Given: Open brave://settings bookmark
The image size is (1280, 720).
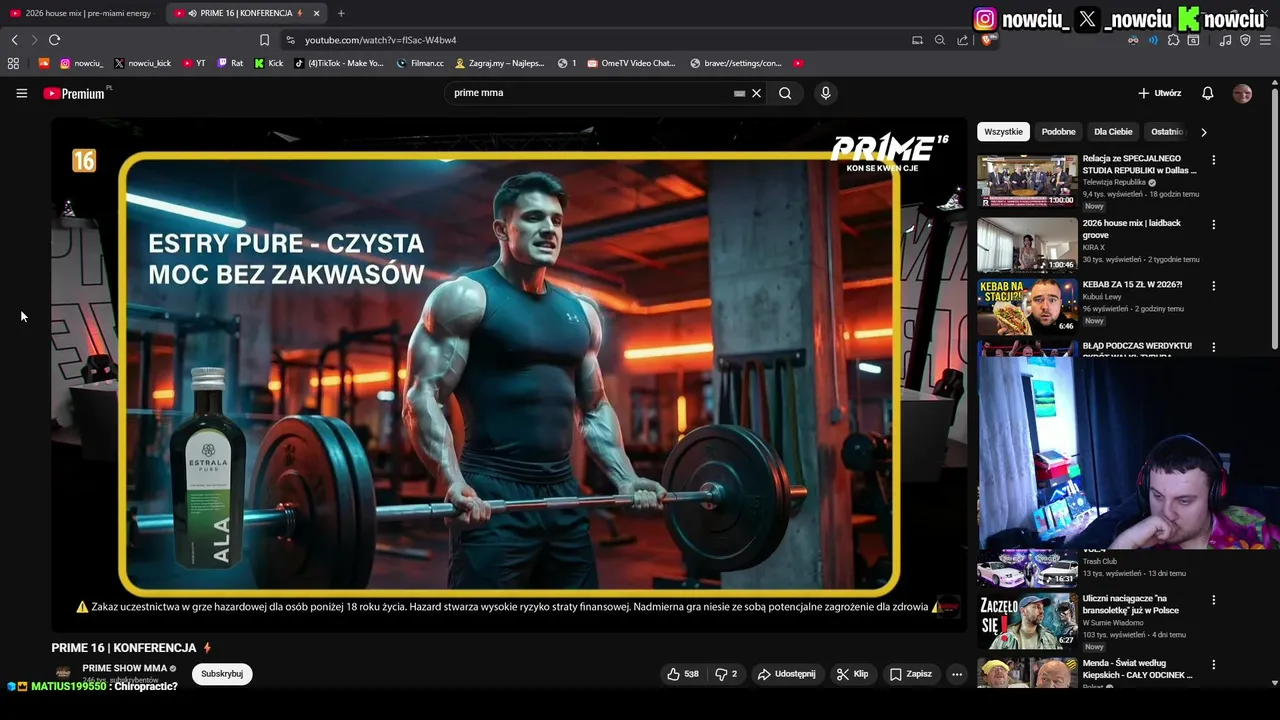Looking at the screenshot, I should (735, 63).
